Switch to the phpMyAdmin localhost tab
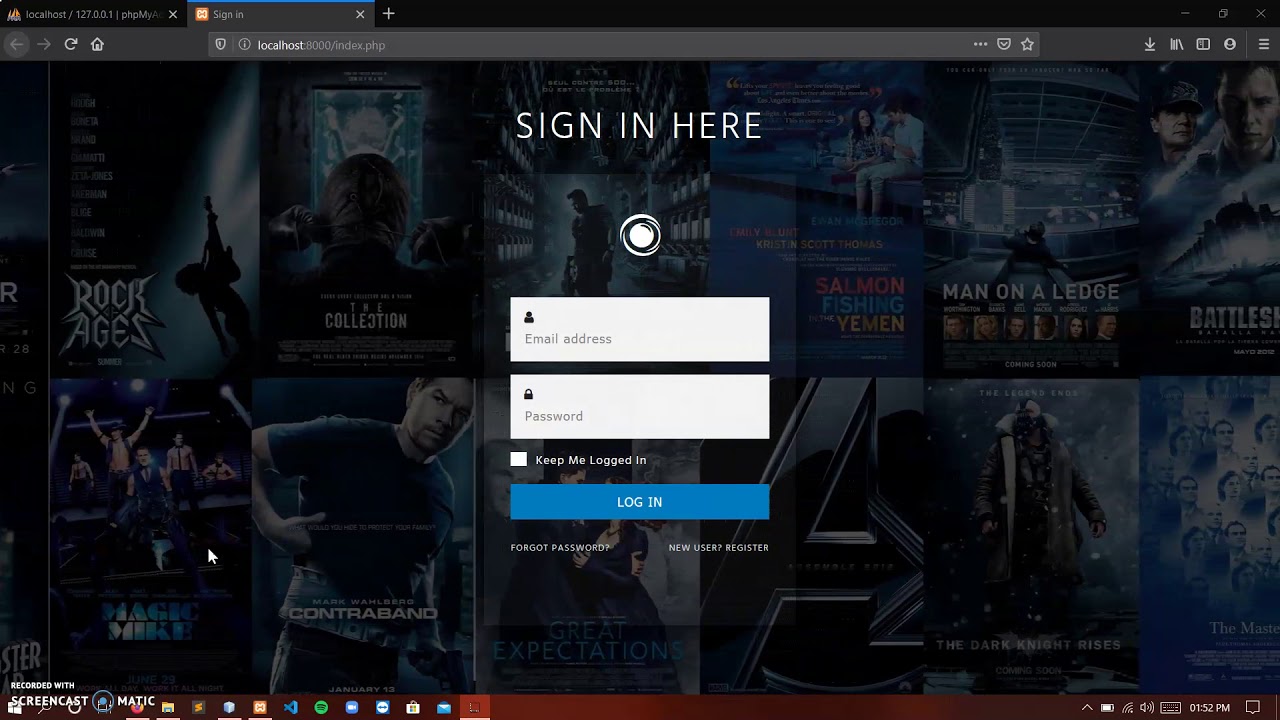This screenshot has width=1280, height=720. pyautogui.click(x=93, y=14)
